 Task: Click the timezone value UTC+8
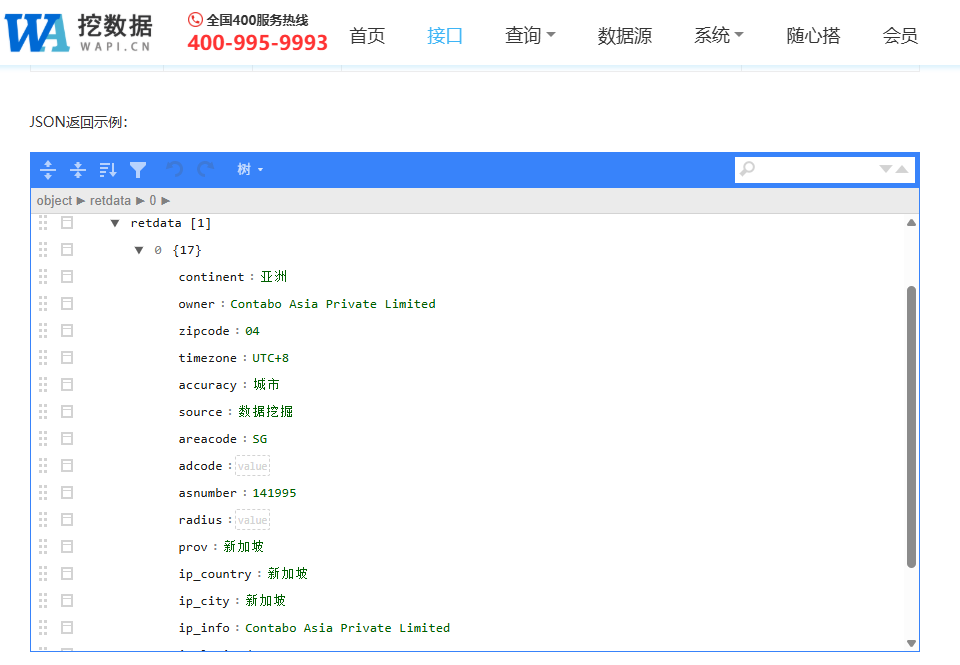click(270, 358)
